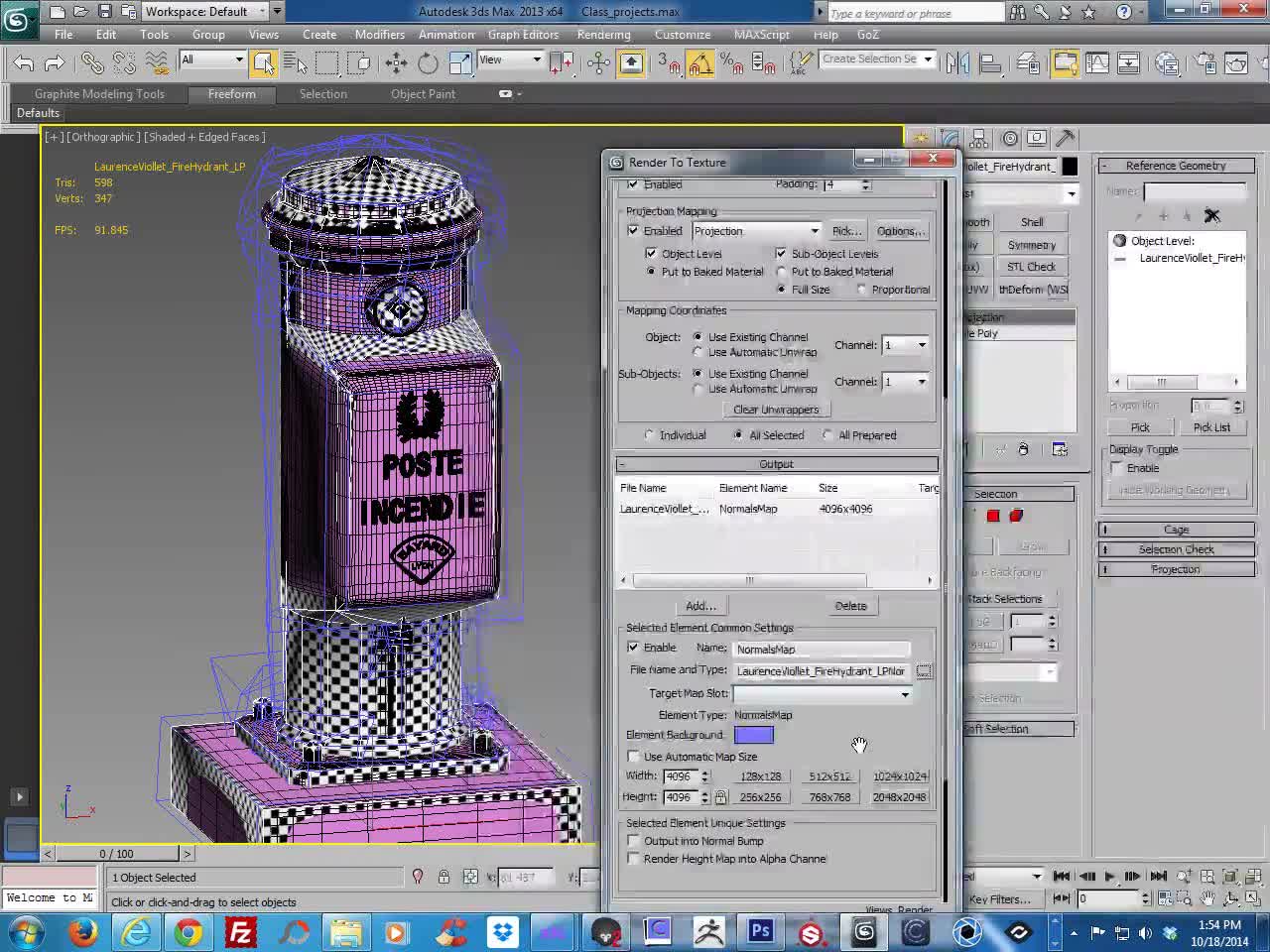Open the Element Background color swatch
The width and height of the screenshot is (1270, 952).
coord(753,735)
